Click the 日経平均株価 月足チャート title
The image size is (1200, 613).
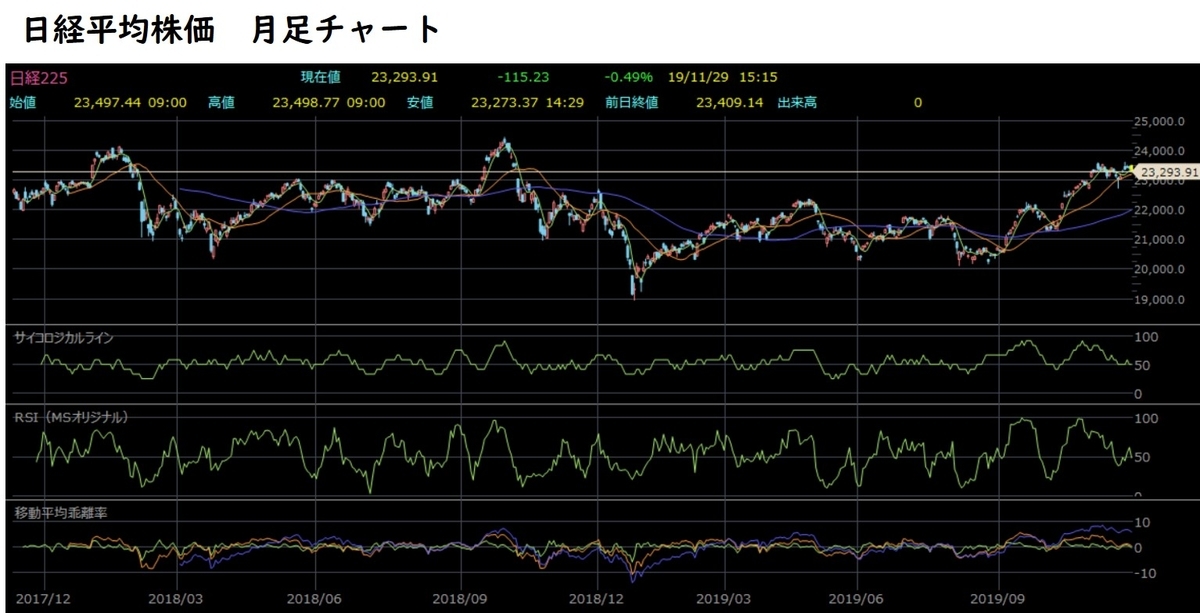point(232,29)
